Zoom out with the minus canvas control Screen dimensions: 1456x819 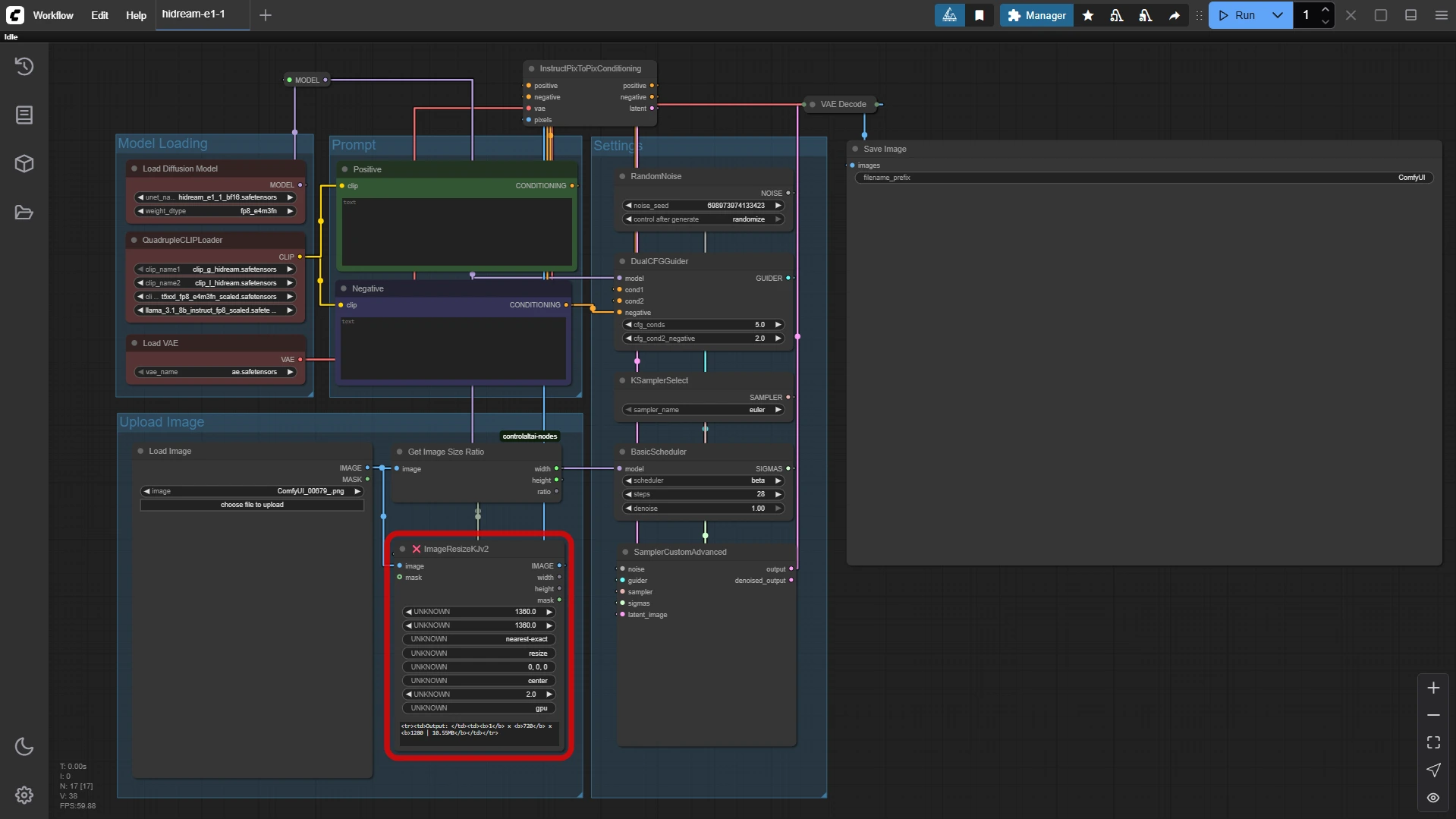point(1433,716)
